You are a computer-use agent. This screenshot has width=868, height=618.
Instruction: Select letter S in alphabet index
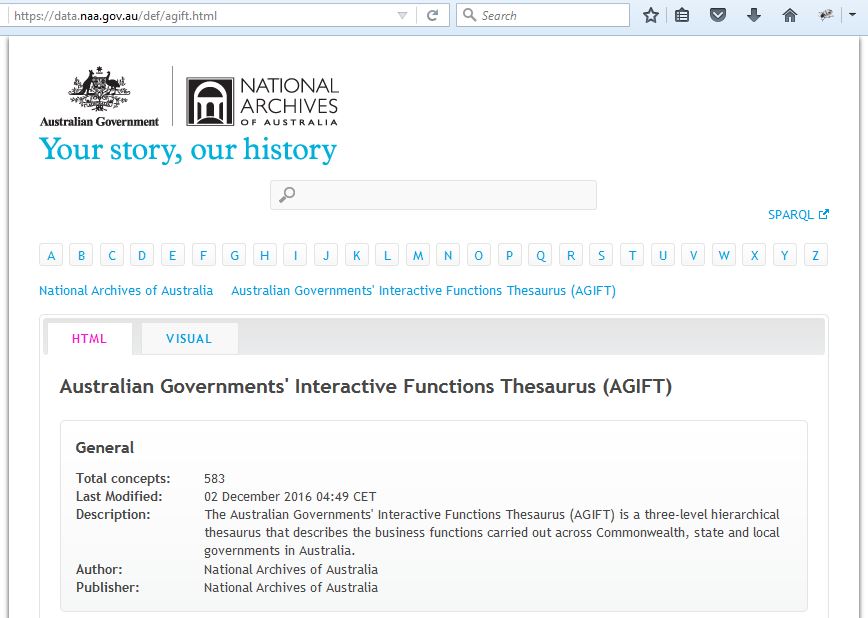click(601, 255)
